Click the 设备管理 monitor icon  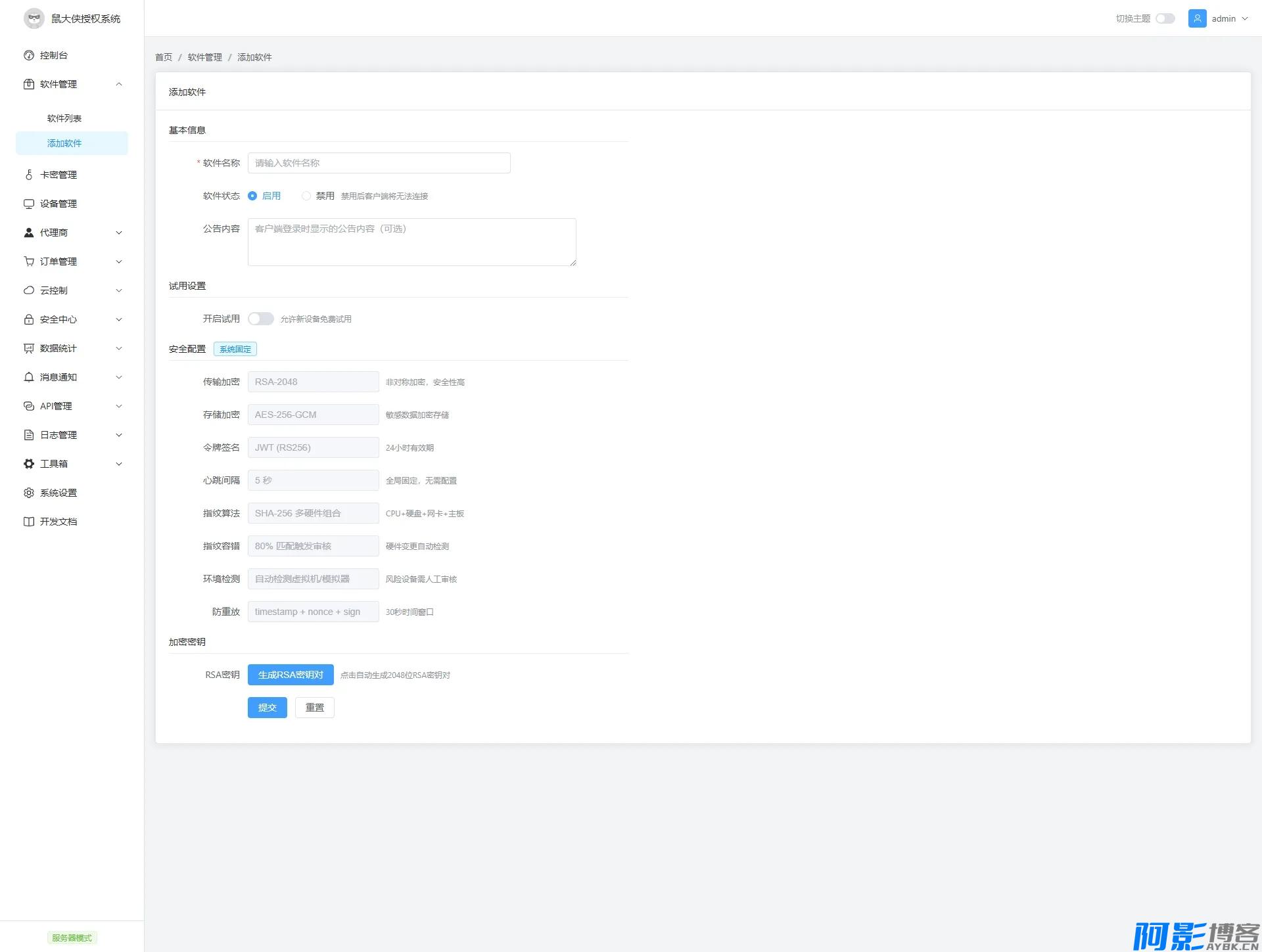(29, 204)
